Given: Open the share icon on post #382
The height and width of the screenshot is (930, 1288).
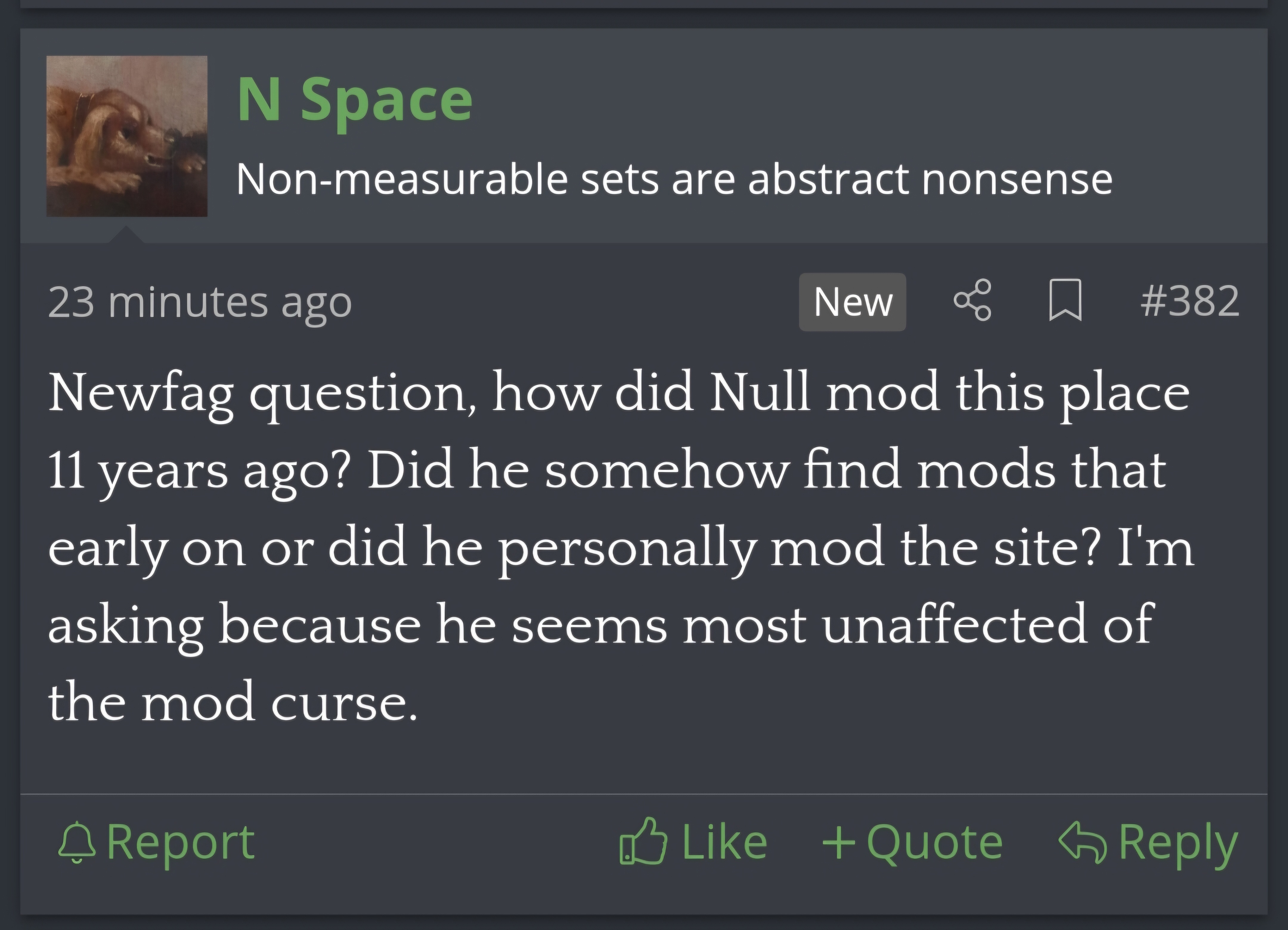Looking at the screenshot, I should tap(972, 300).
